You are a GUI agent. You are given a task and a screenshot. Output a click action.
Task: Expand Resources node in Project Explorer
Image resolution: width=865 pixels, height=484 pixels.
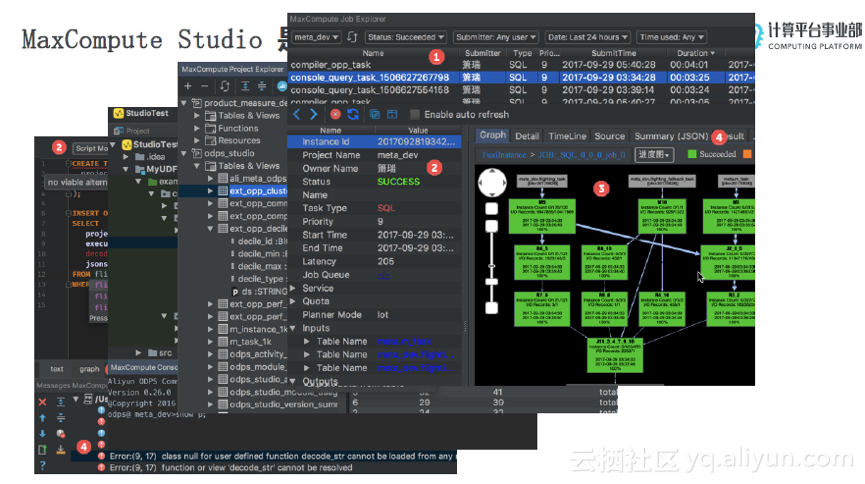click(197, 141)
